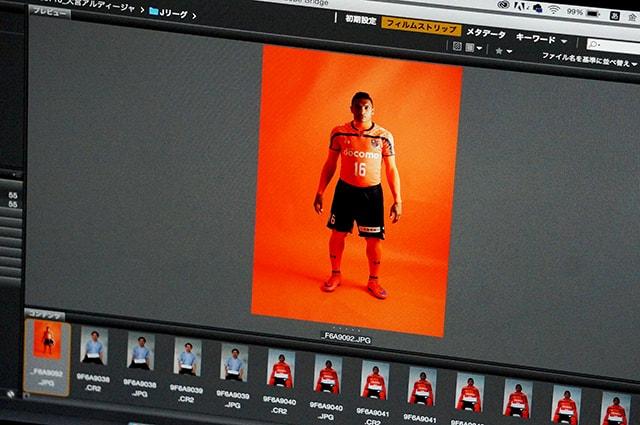Screen dimensions: 640x425
Task: Check the battery status icon
Action: point(594,14)
